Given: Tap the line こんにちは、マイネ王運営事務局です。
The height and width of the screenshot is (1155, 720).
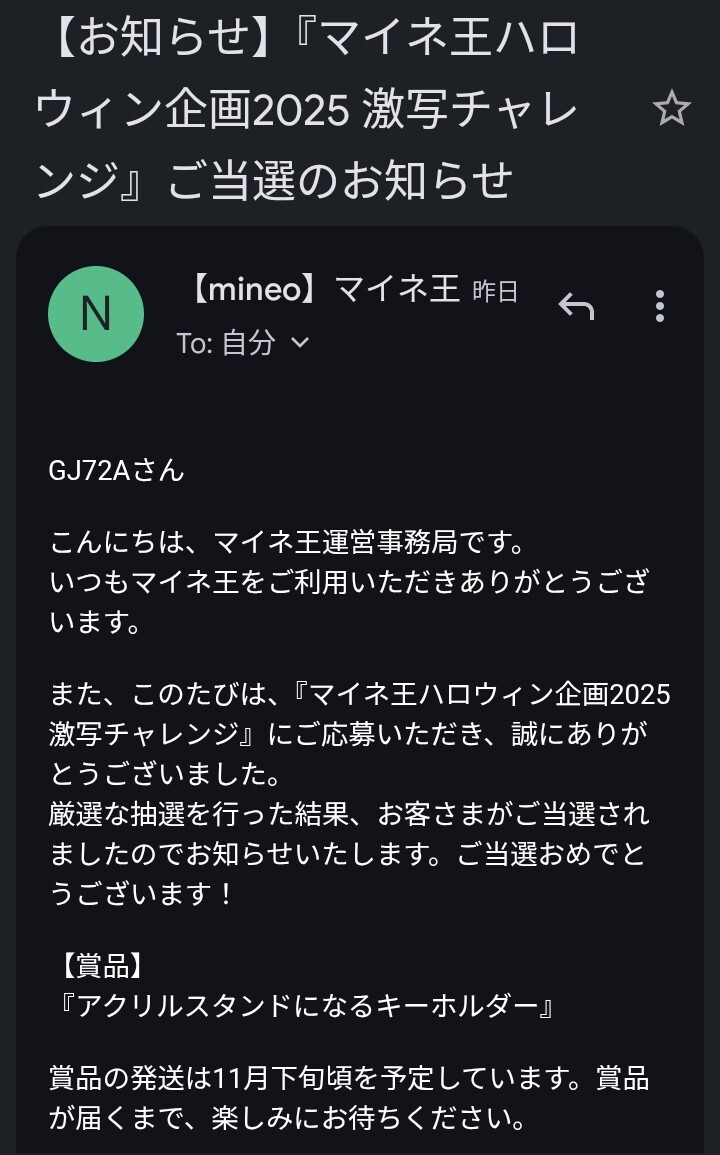Looking at the screenshot, I should 288,545.
